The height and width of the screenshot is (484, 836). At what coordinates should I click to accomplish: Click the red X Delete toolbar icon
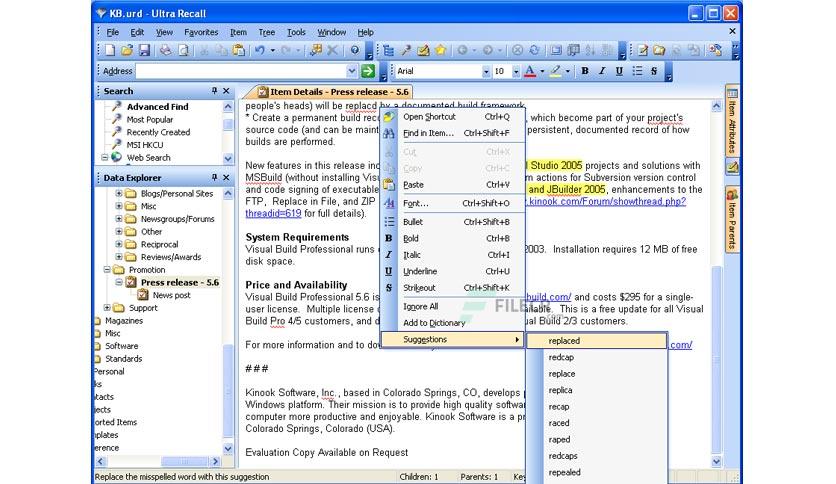click(332, 50)
